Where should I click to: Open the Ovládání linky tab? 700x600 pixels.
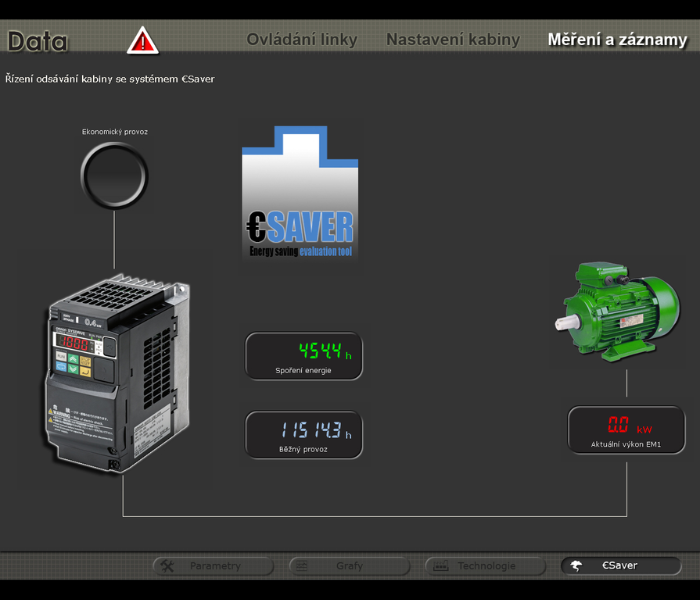(x=302, y=39)
